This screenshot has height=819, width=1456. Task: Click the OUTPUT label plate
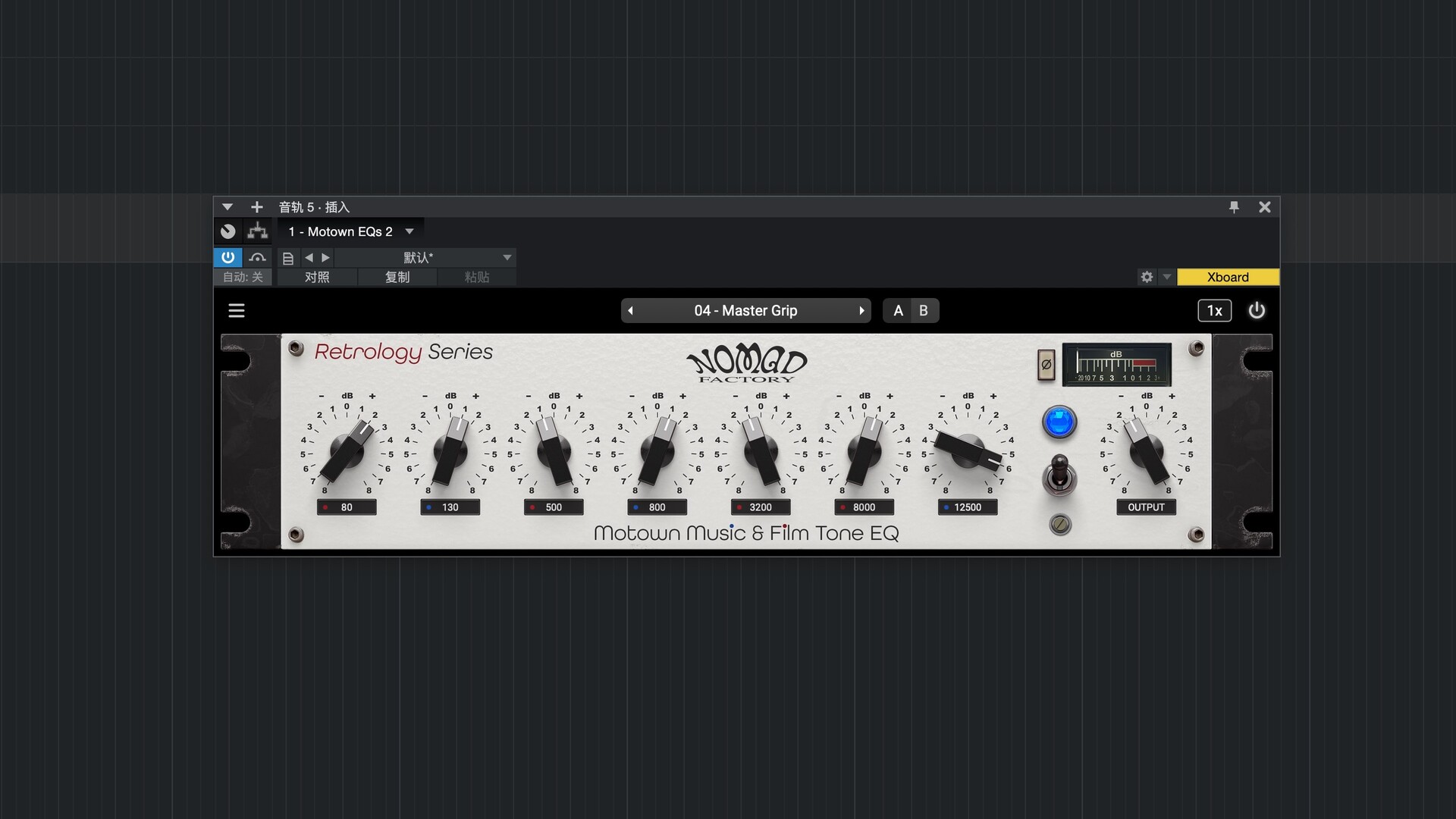1147,507
